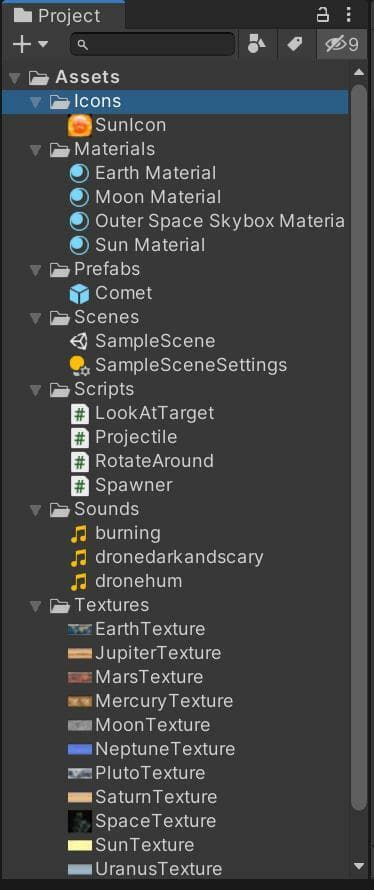Click the scrollbar down arrow

[x=359, y=866]
